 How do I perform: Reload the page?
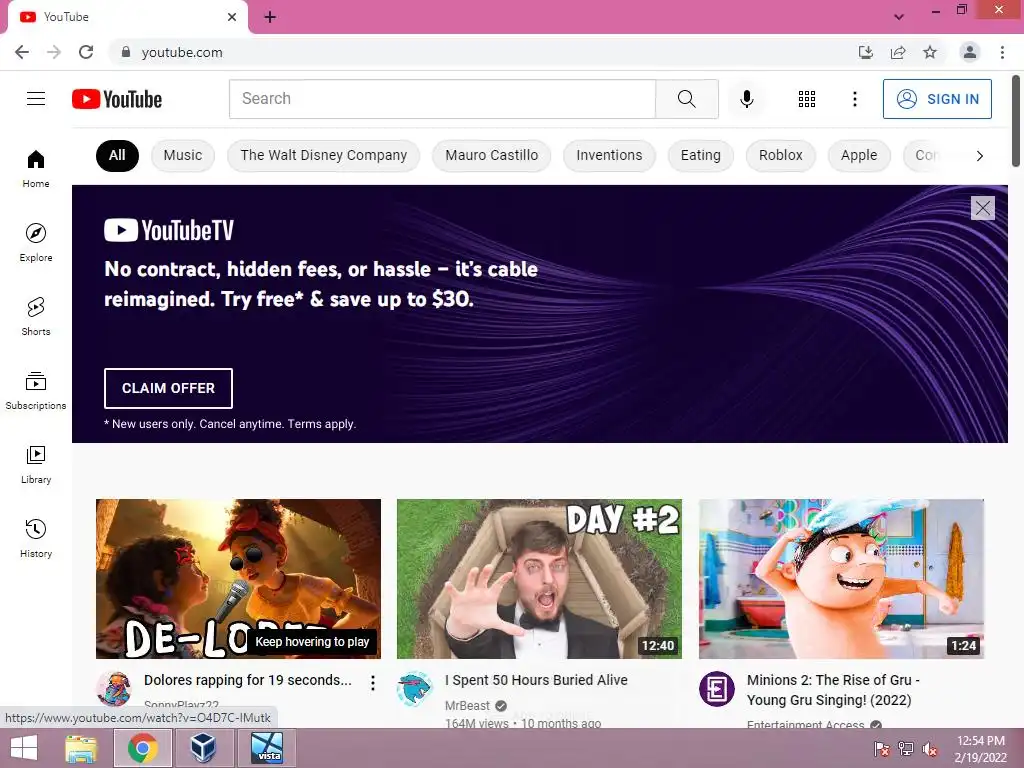86,52
